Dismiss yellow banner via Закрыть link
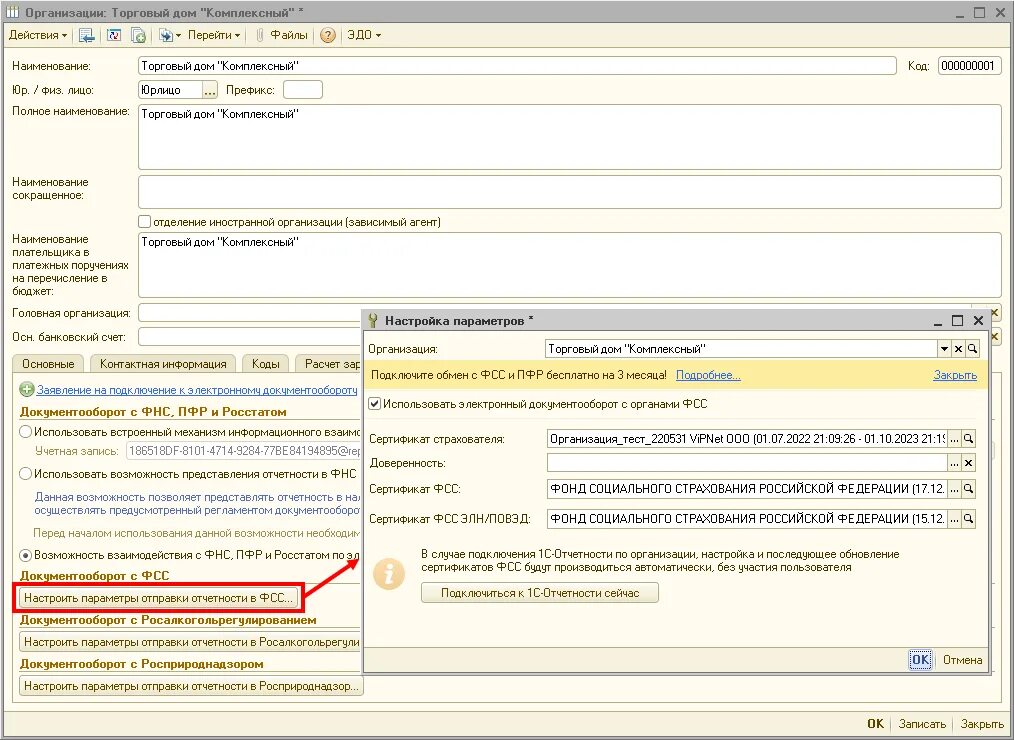The image size is (1014, 740). 955,375
